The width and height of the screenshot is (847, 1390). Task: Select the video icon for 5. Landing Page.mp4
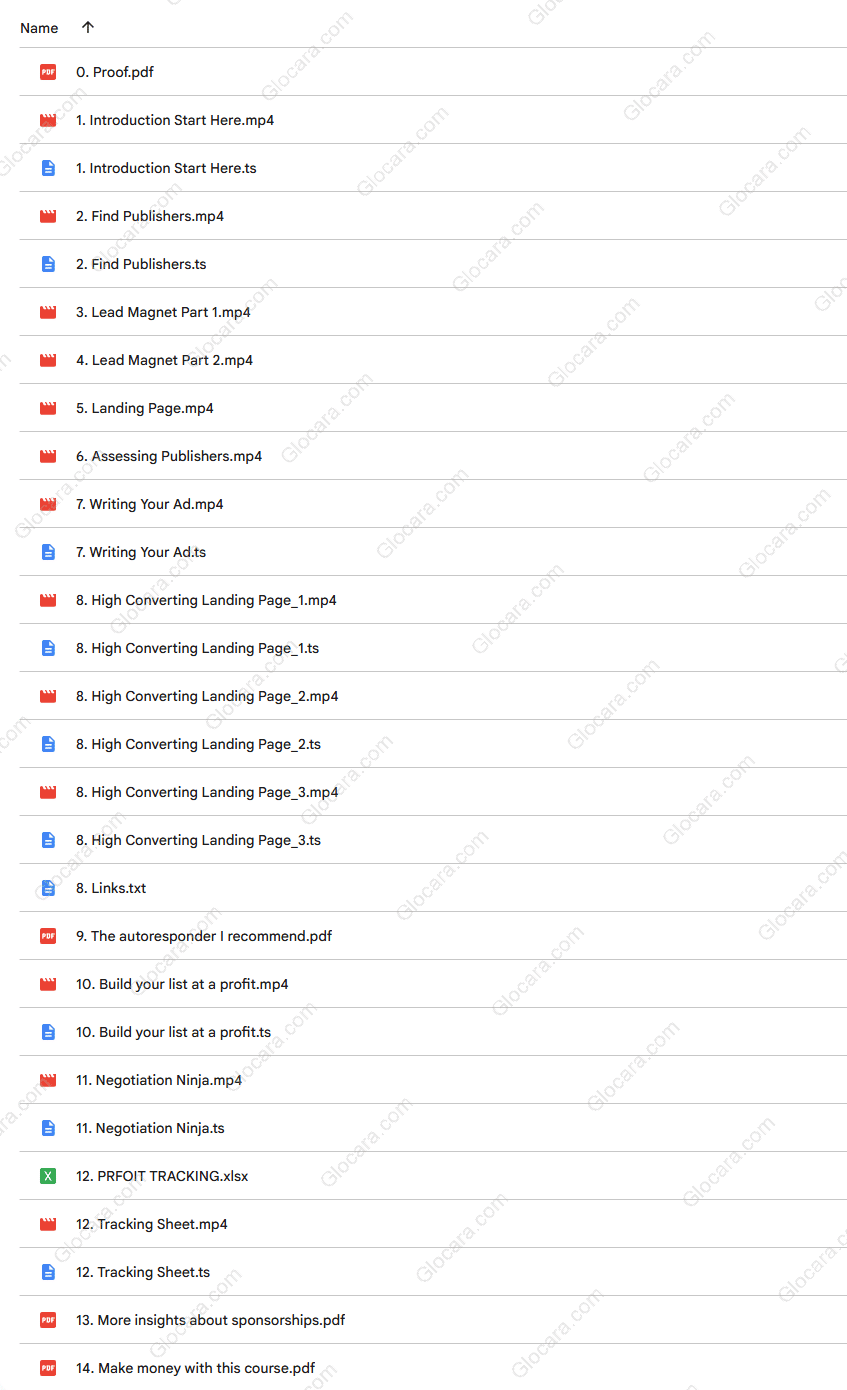coord(47,408)
